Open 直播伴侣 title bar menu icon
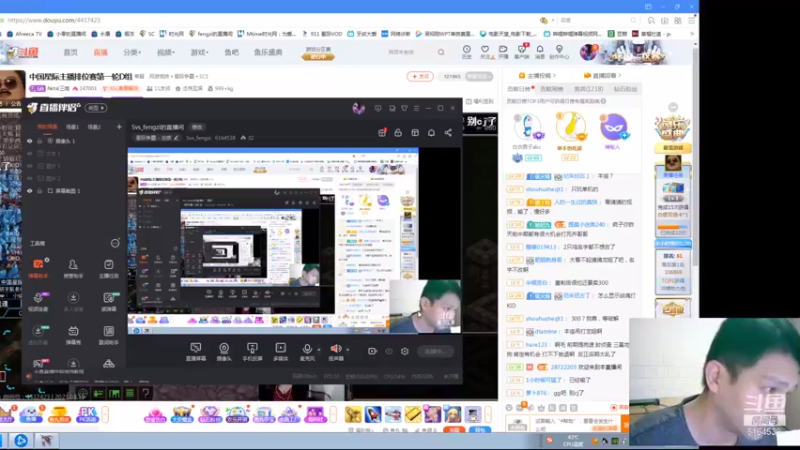The image size is (800, 450). click(416, 108)
